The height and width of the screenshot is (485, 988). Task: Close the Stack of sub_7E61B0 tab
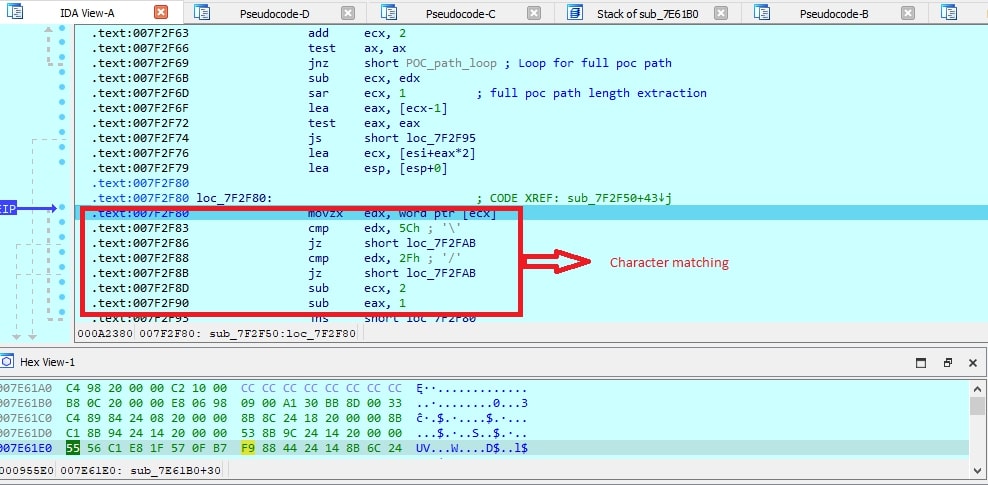tap(721, 12)
